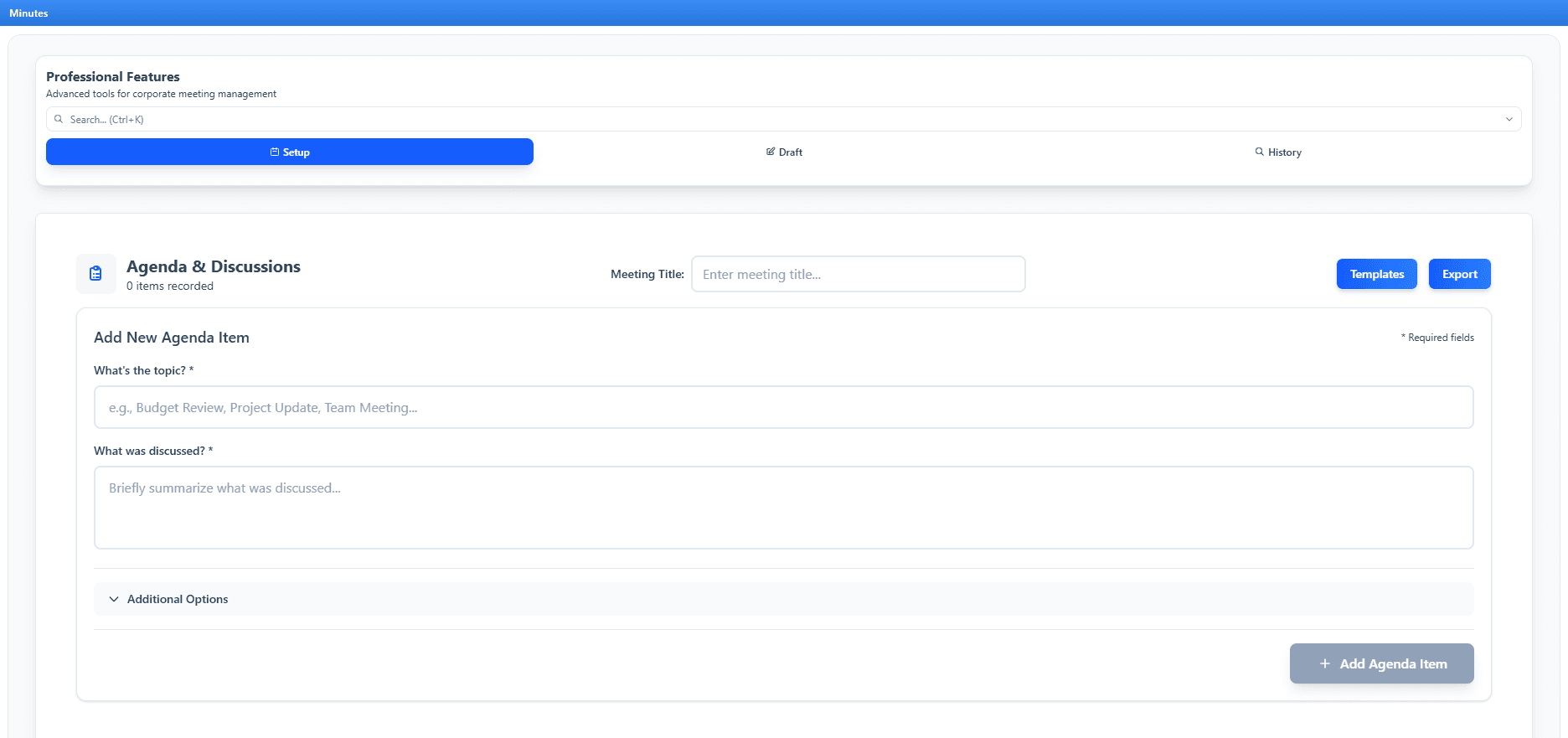
Task: Open the search bar dropdown chevron
Action: pos(1509,119)
